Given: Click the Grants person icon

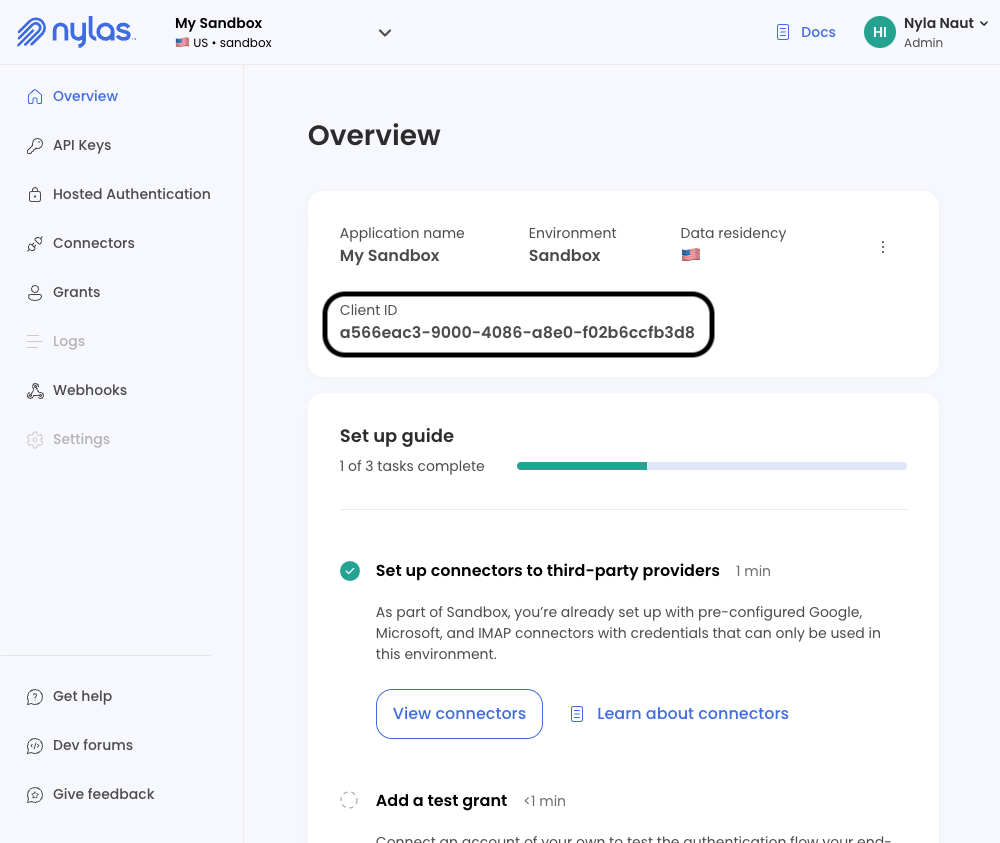Looking at the screenshot, I should click(x=35, y=293).
